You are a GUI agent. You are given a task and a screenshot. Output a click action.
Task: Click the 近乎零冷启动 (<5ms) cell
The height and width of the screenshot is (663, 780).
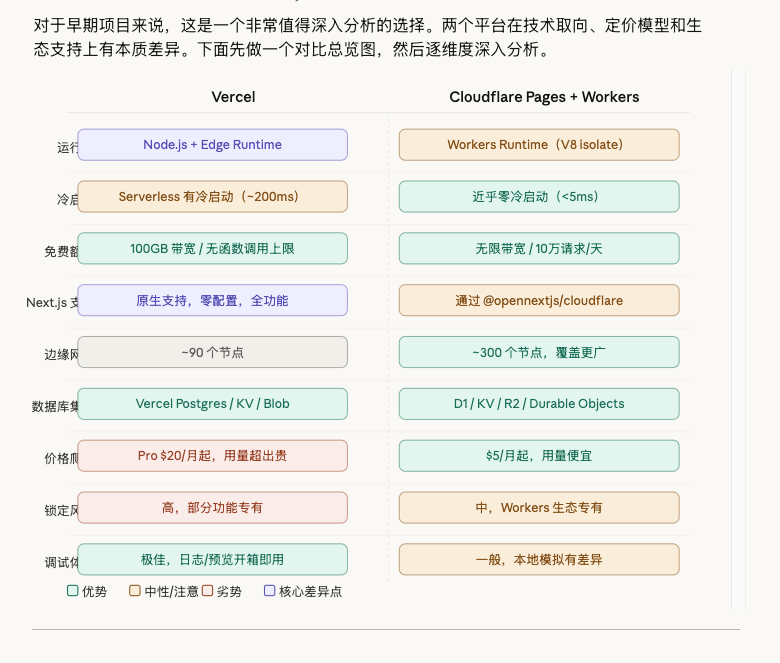(x=539, y=196)
